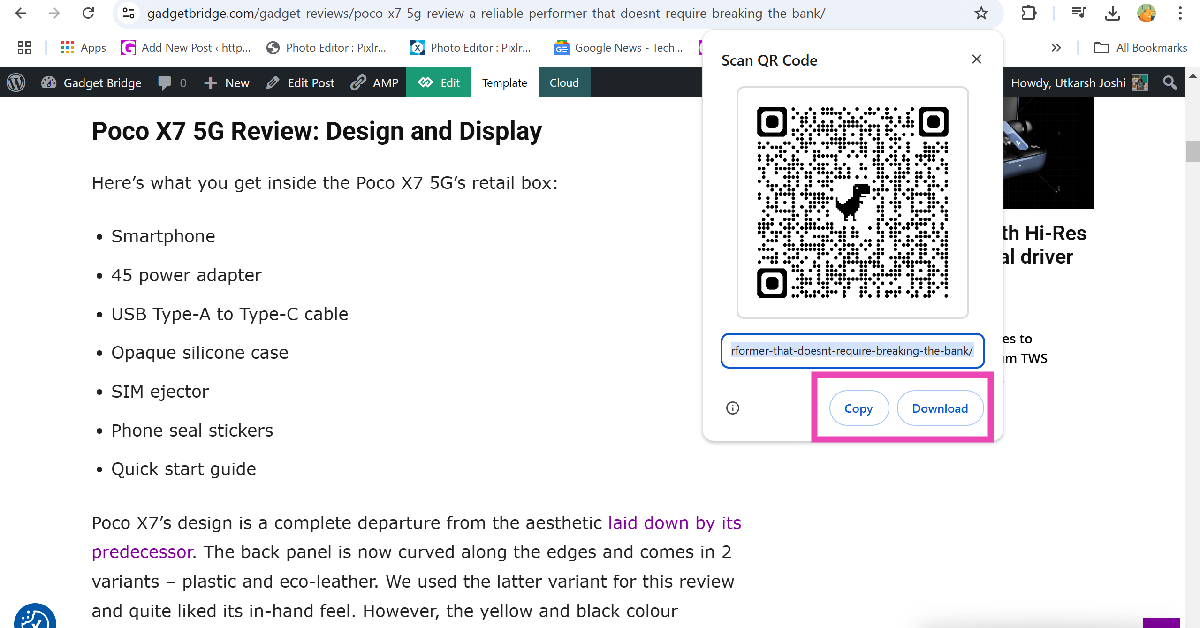Open the accessibility widget at bottom left
Viewport: 1200px width, 628px height.
[35, 614]
